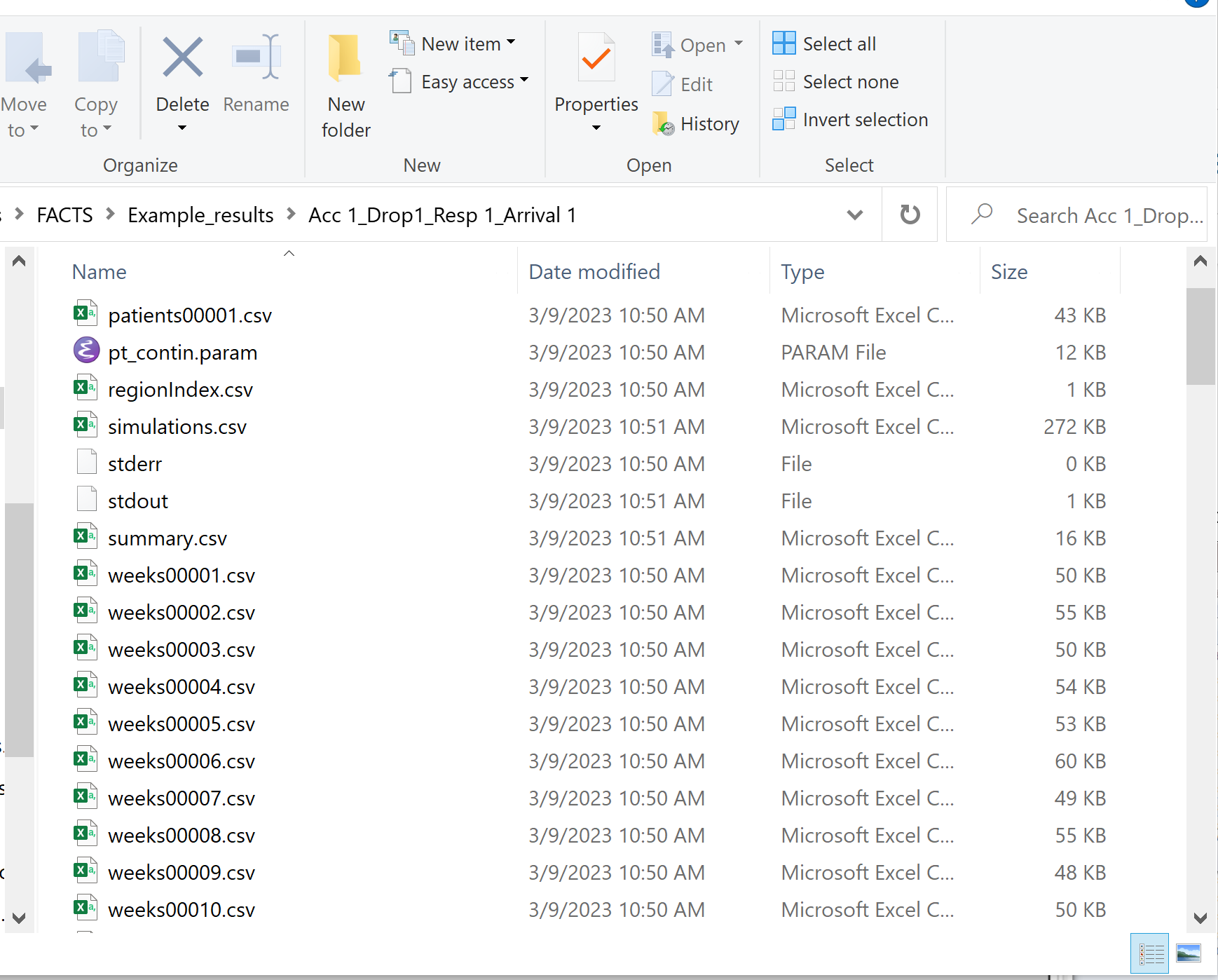The width and height of the screenshot is (1218, 980).
Task: Expand the address bar history dropdown chevron
Action: pos(854,215)
